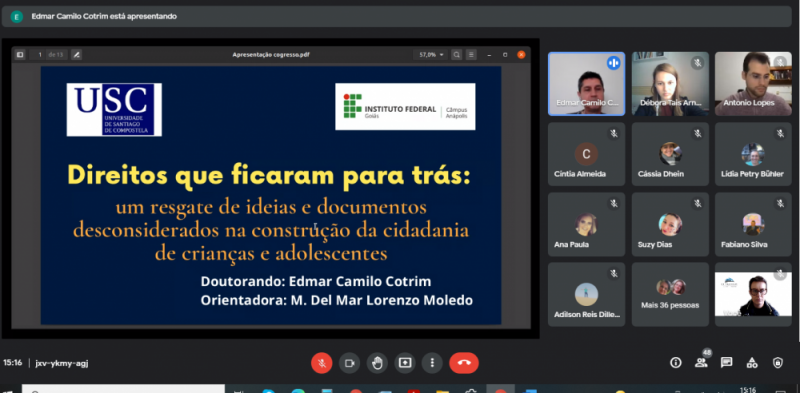800x393 pixels.
Task: Show the people list with 48 badge
Action: tap(702, 362)
